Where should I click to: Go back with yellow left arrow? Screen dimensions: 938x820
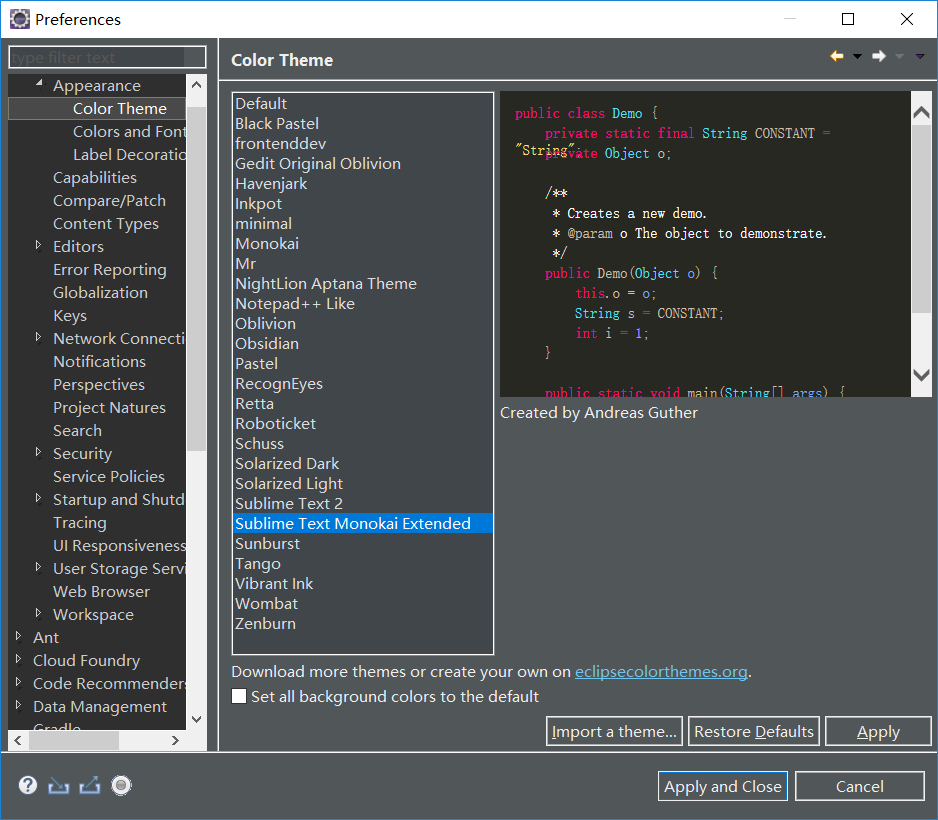coord(837,56)
